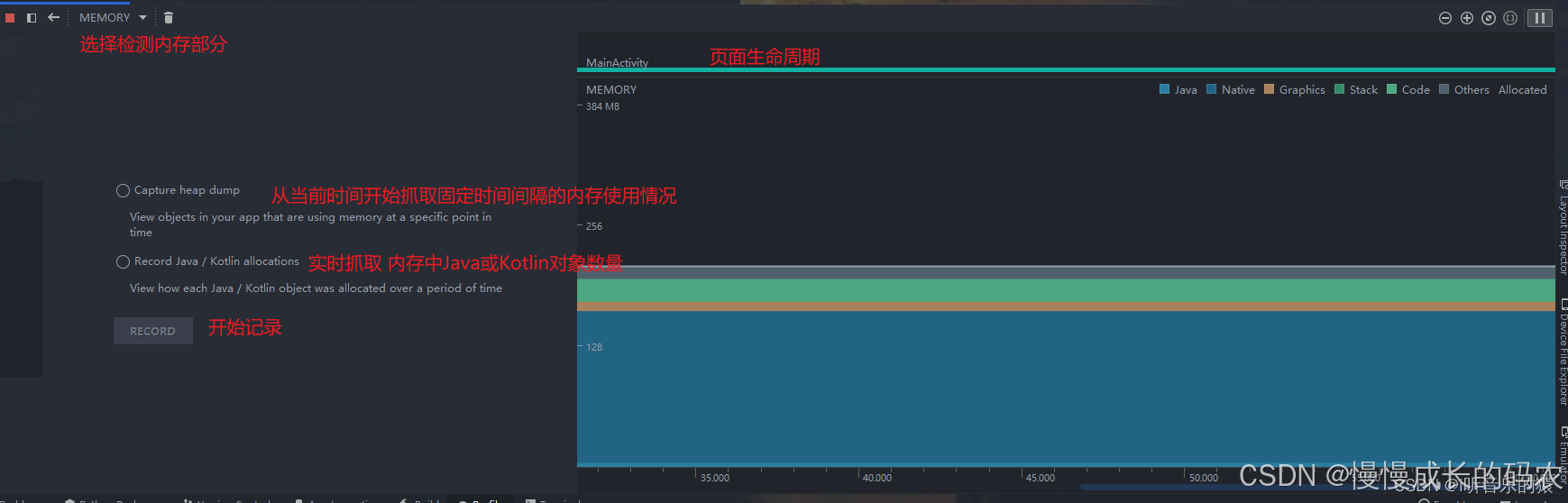Open the MEMORY profiler dropdown
The image size is (1568, 503).
click(x=113, y=18)
